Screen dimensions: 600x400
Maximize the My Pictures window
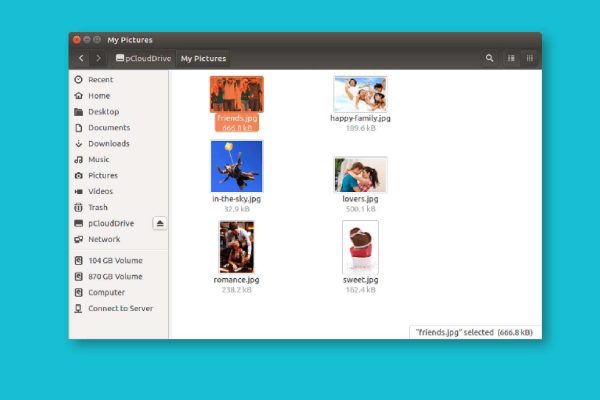[97, 39]
